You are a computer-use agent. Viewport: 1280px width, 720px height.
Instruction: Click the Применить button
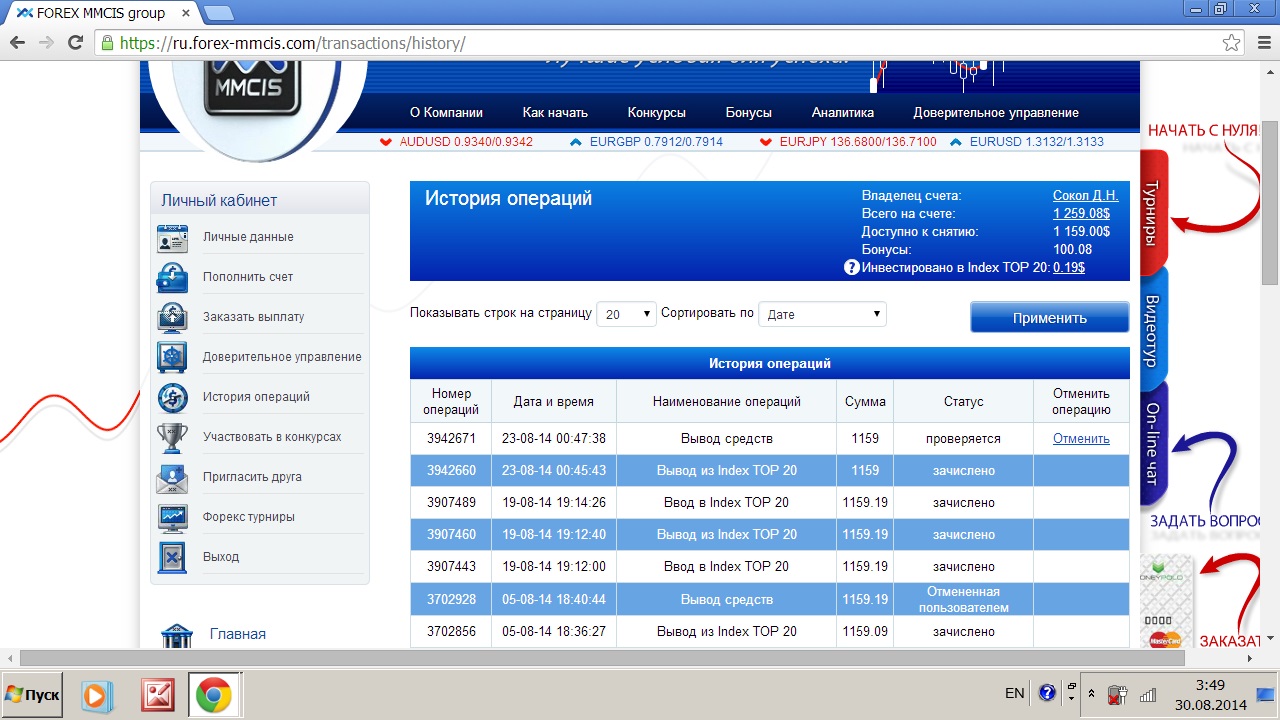[1049, 318]
